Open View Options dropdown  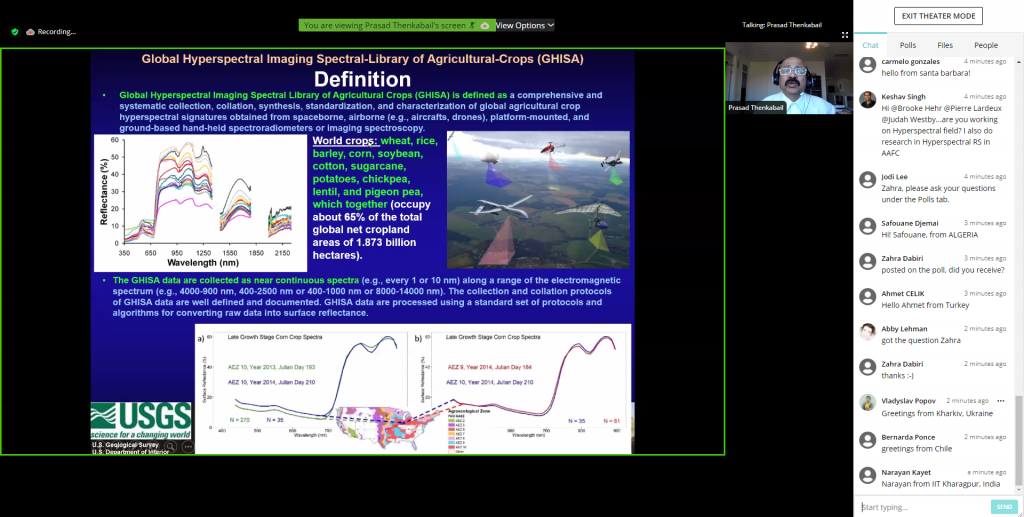coord(524,25)
